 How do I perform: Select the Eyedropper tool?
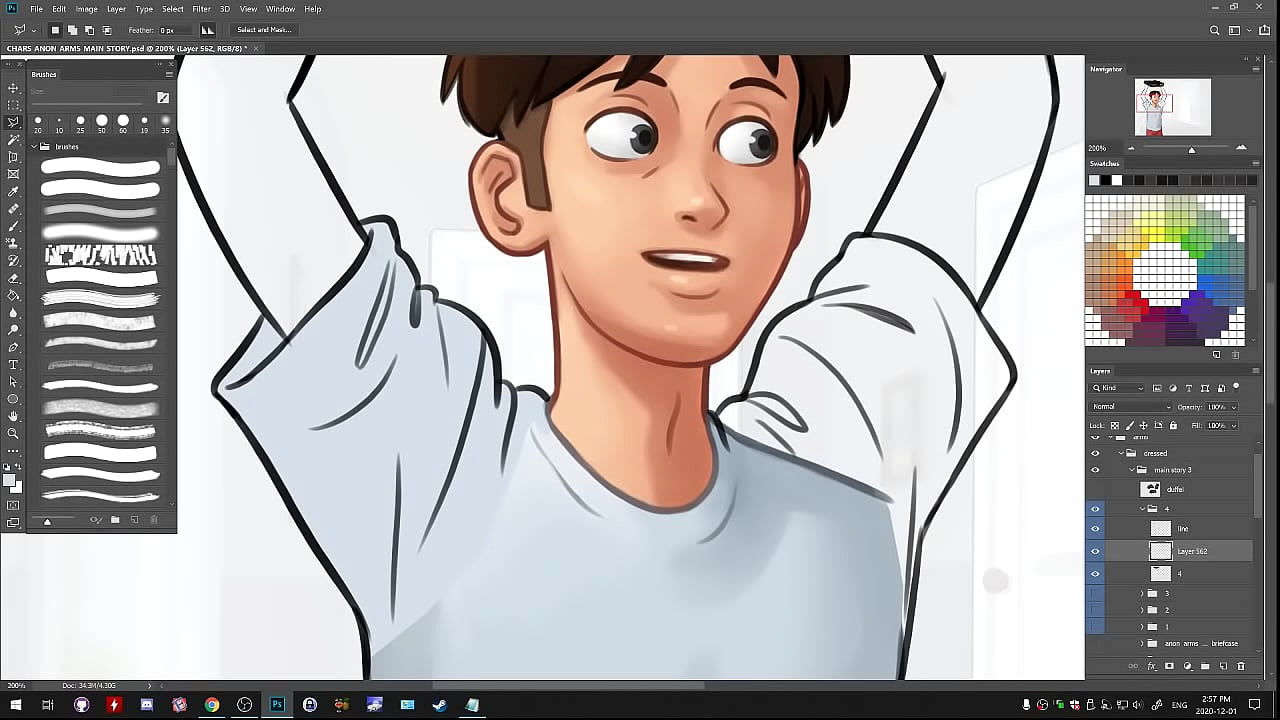(x=13, y=192)
